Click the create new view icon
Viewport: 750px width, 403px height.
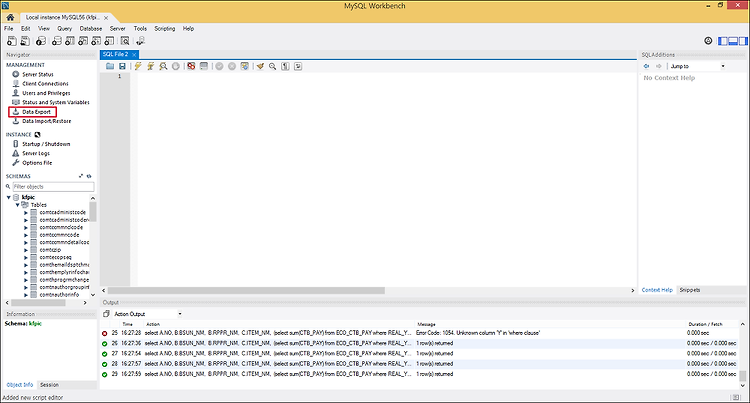pos(83,41)
